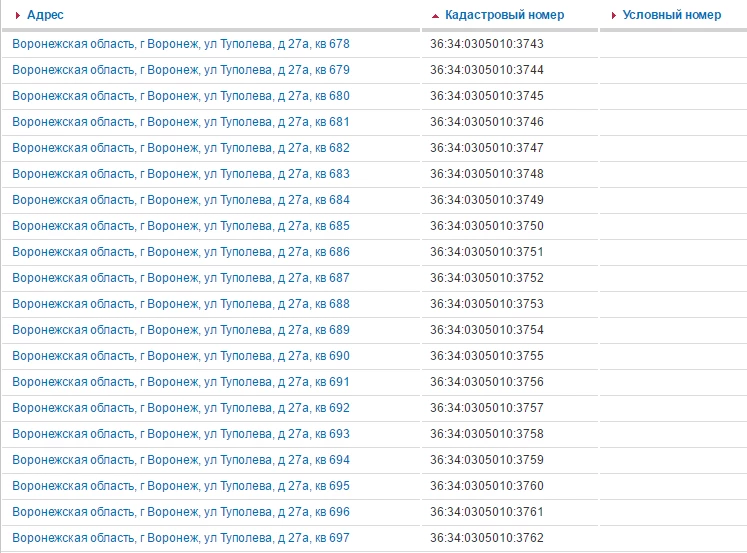Screen dimensions: 747x553
Task: Open address link for кв 683
Action: 181,174
